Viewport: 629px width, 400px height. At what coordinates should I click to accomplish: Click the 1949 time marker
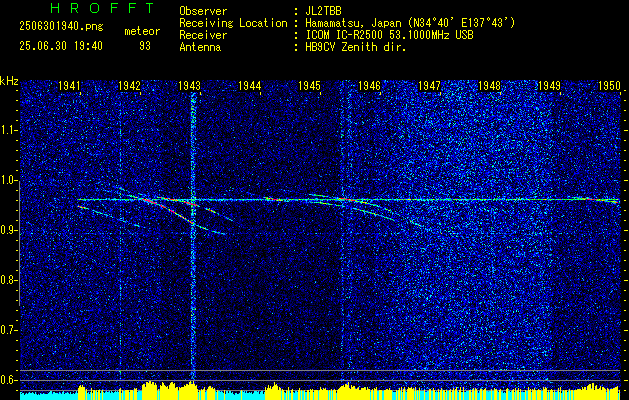(549, 85)
